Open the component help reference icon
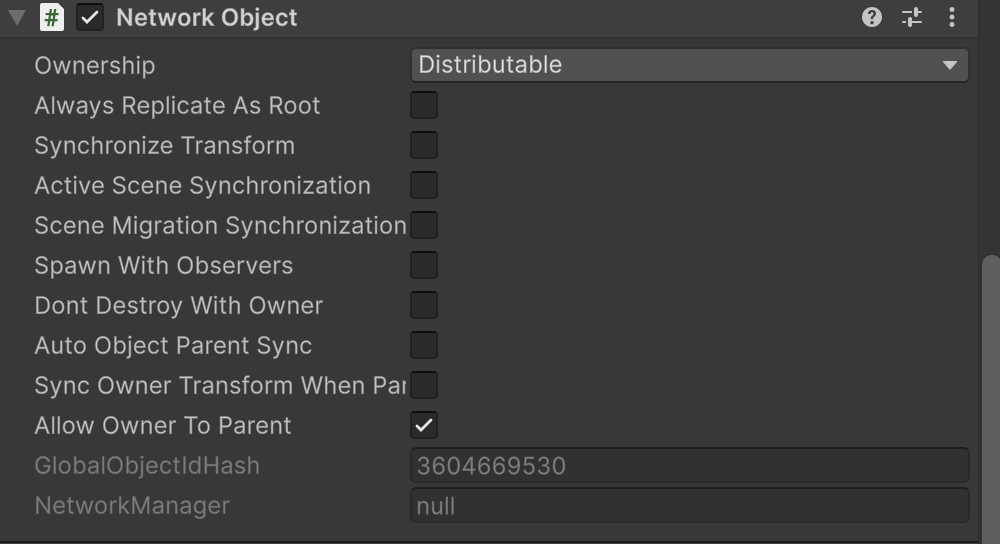The height and width of the screenshot is (544, 1000). click(x=872, y=17)
